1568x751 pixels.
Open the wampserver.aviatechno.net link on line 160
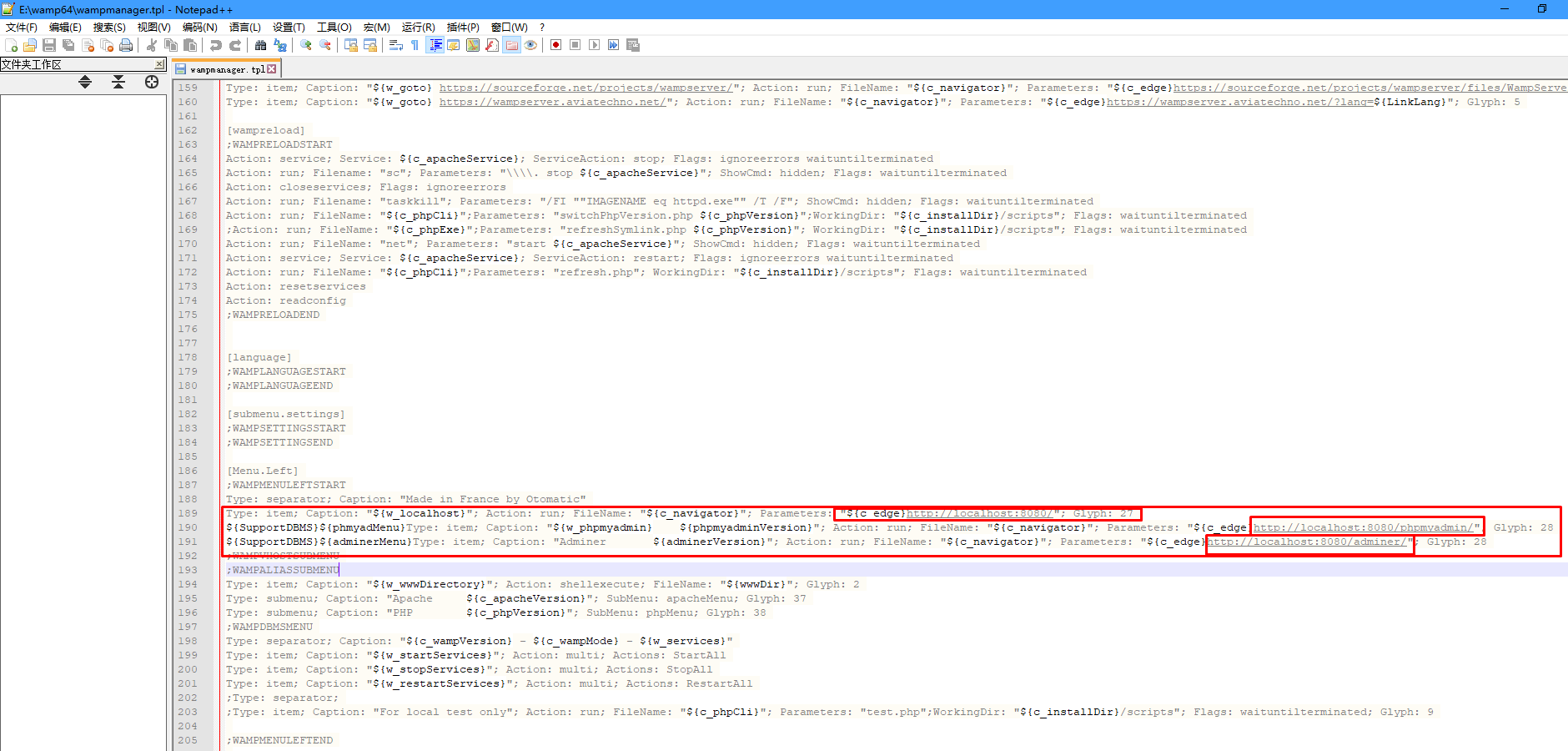(553, 102)
